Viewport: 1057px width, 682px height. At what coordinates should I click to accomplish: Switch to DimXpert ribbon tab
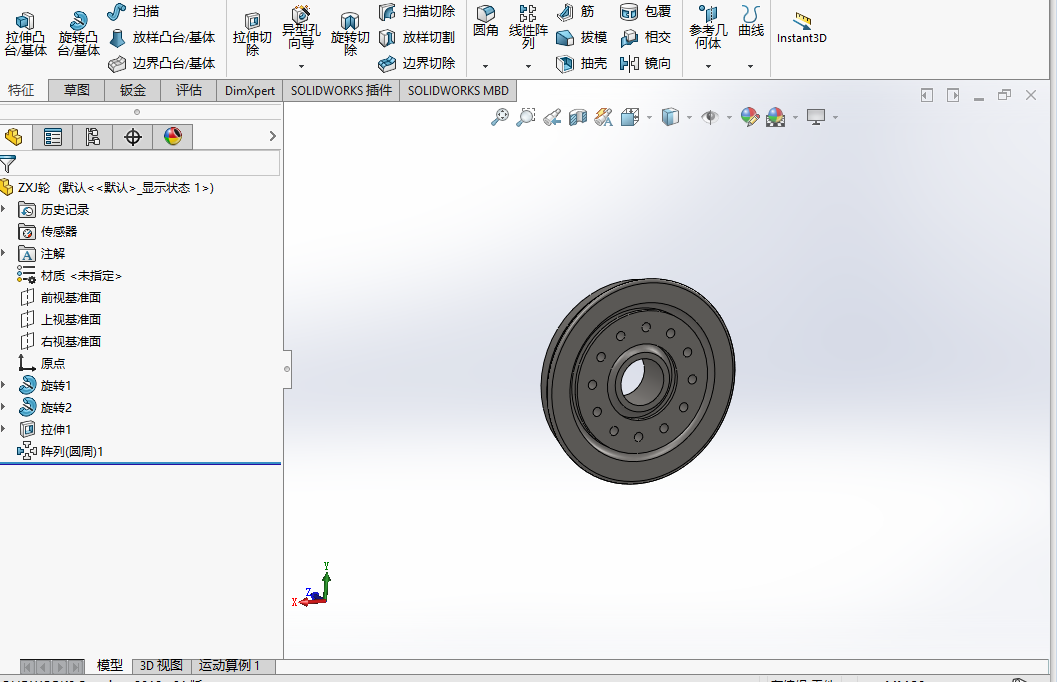[249, 90]
